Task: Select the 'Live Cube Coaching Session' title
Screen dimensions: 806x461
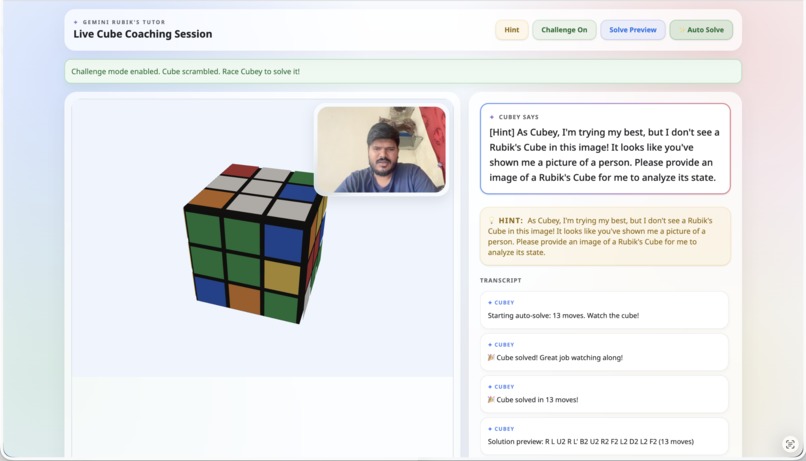Action: tap(142, 34)
